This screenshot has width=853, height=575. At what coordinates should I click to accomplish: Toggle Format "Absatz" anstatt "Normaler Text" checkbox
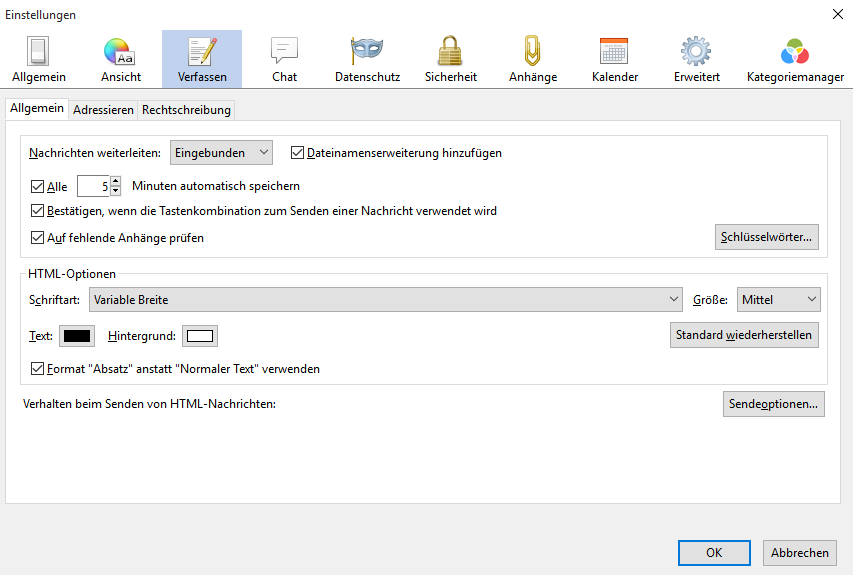(x=37, y=369)
